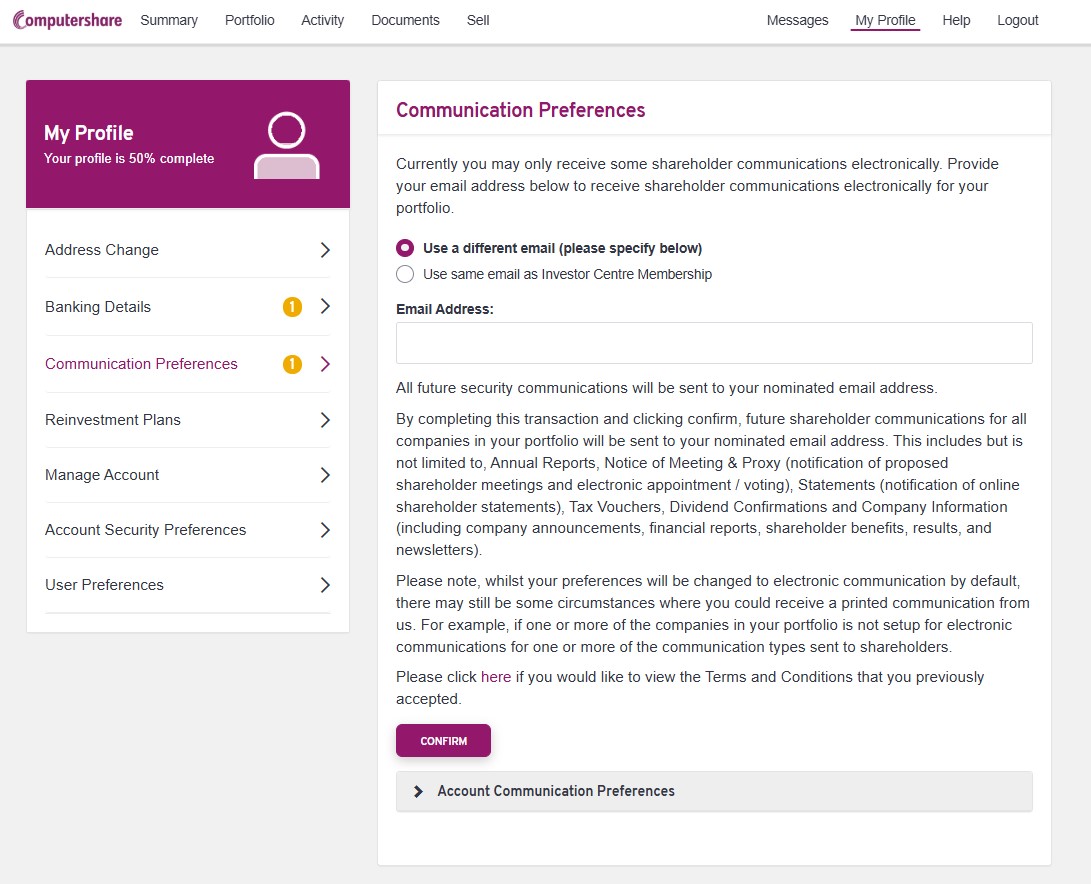This screenshot has width=1091, height=884.
Task: Click the Computershare logo
Action: tap(67, 20)
